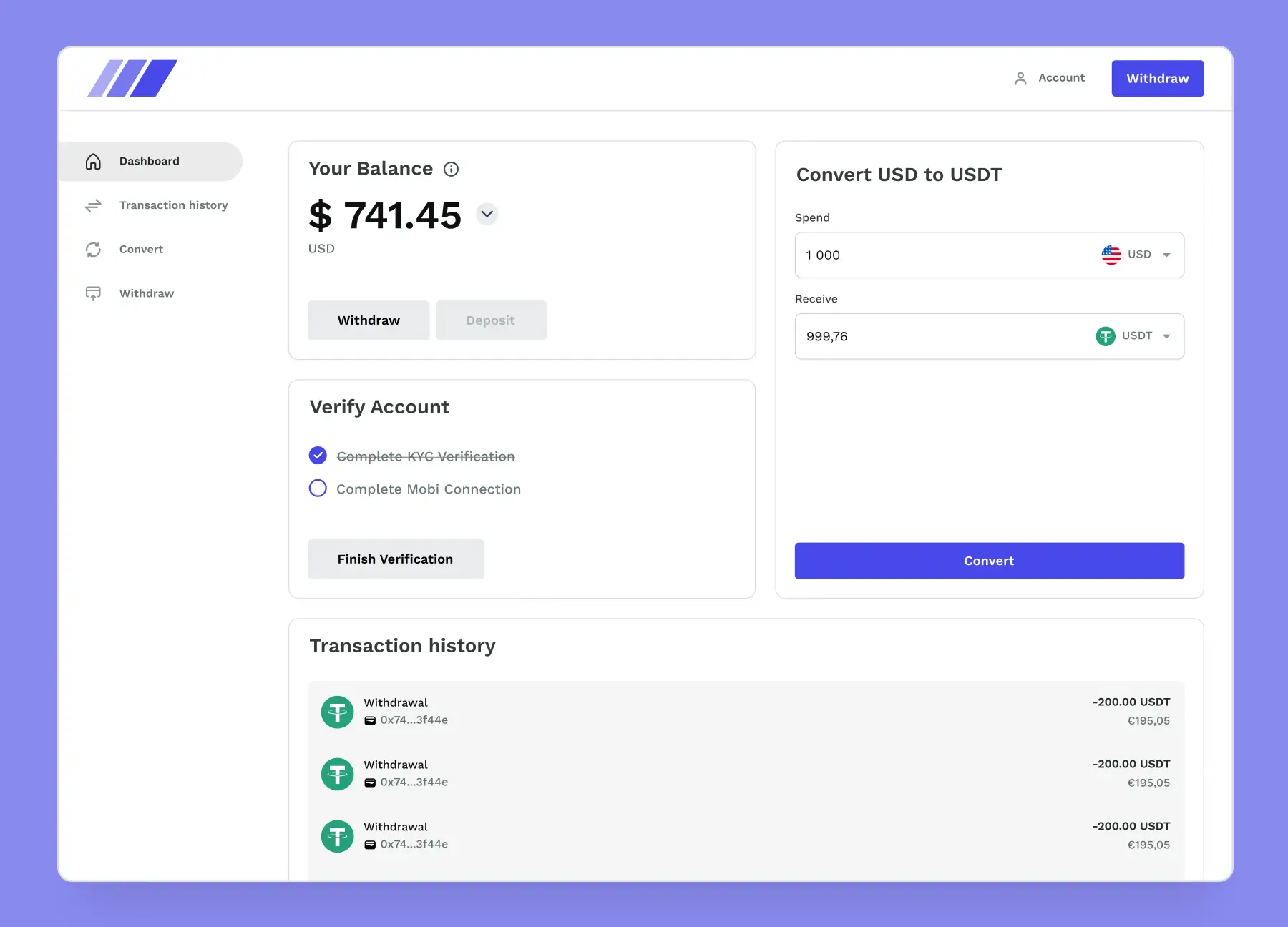Go to Convert in the sidebar
Image resolution: width=1288 pixels, height=927 pixels.
coord(141,249)
